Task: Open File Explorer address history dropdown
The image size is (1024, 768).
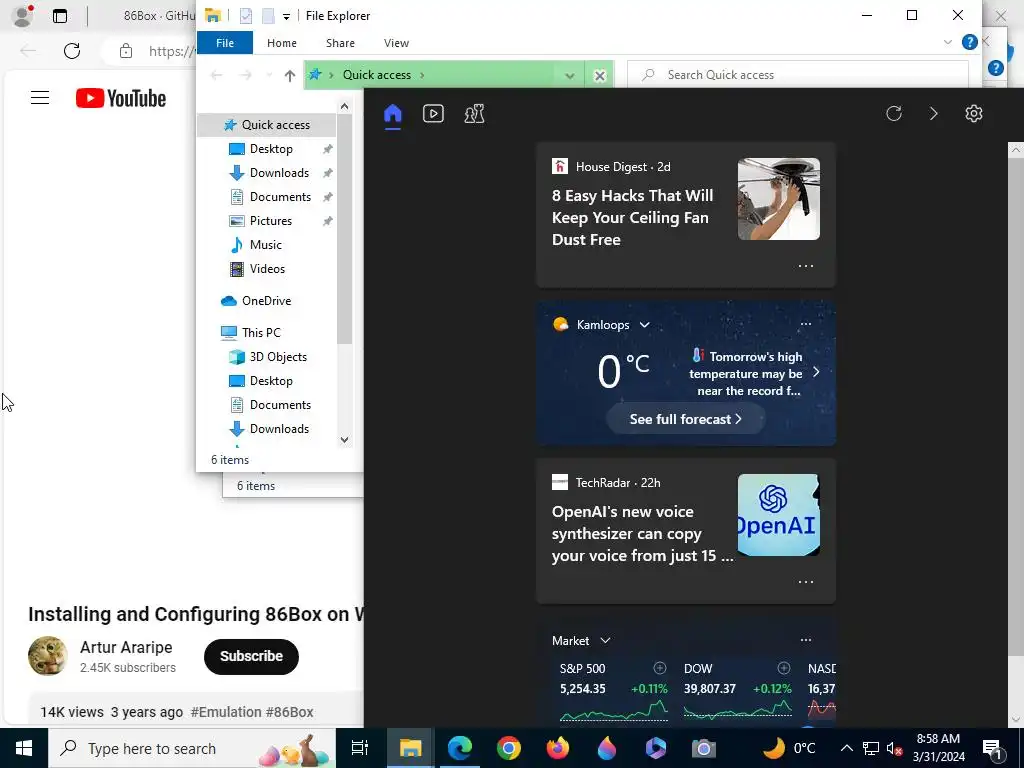Action: tap(569, 76)
